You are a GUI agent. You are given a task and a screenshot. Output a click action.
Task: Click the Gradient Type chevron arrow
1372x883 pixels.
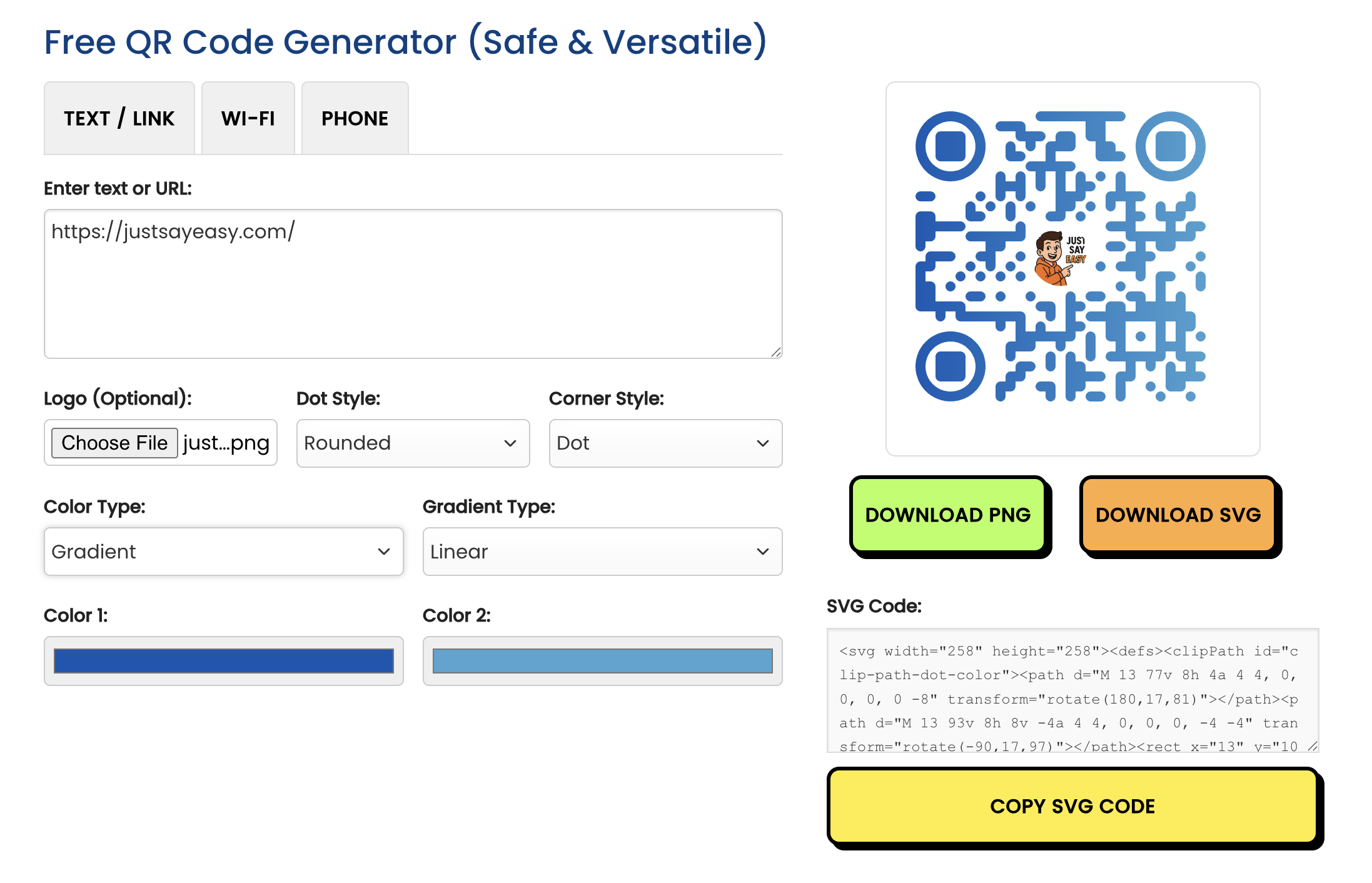[763, 552]
